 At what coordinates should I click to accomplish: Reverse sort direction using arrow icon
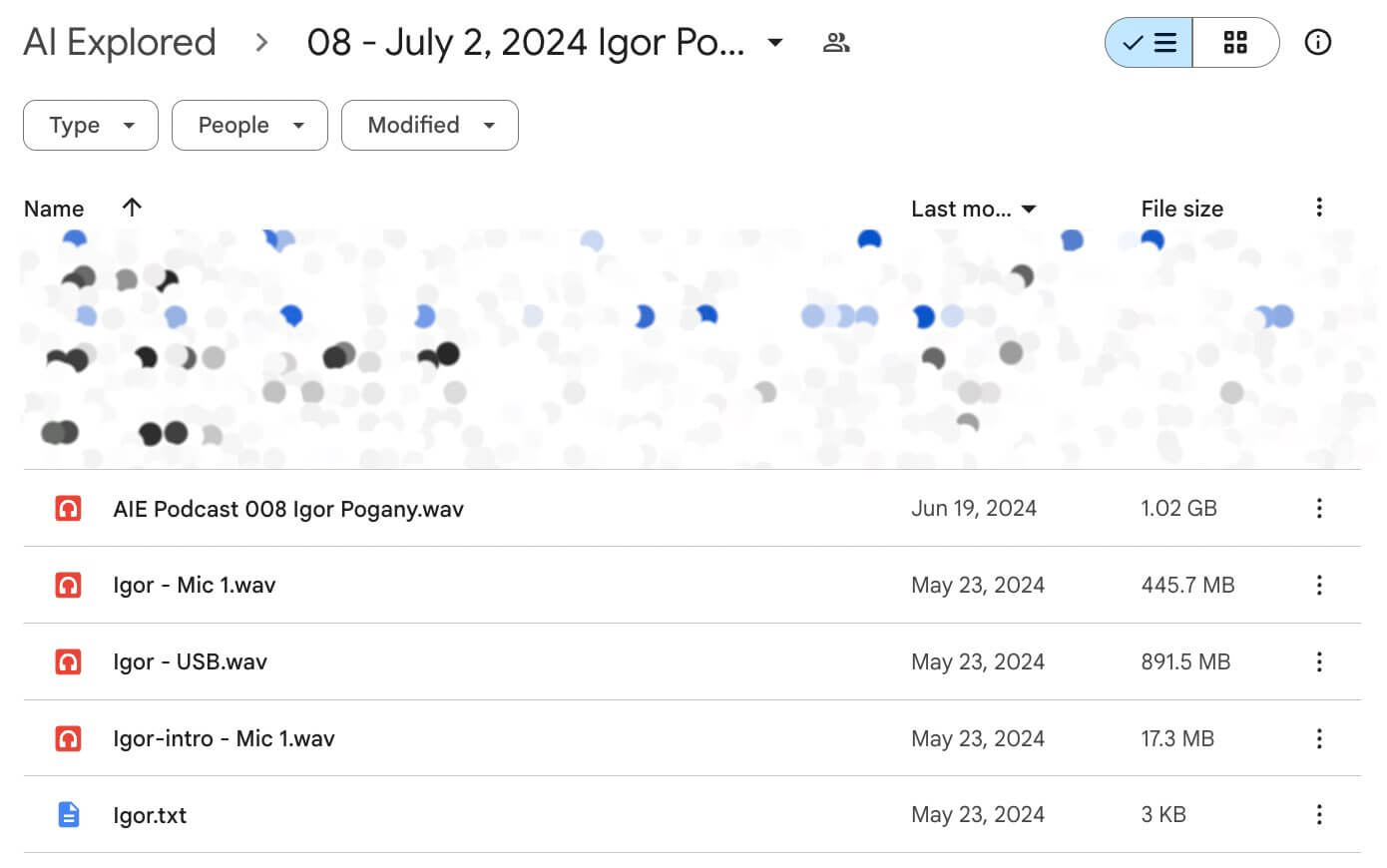point(132,208)
